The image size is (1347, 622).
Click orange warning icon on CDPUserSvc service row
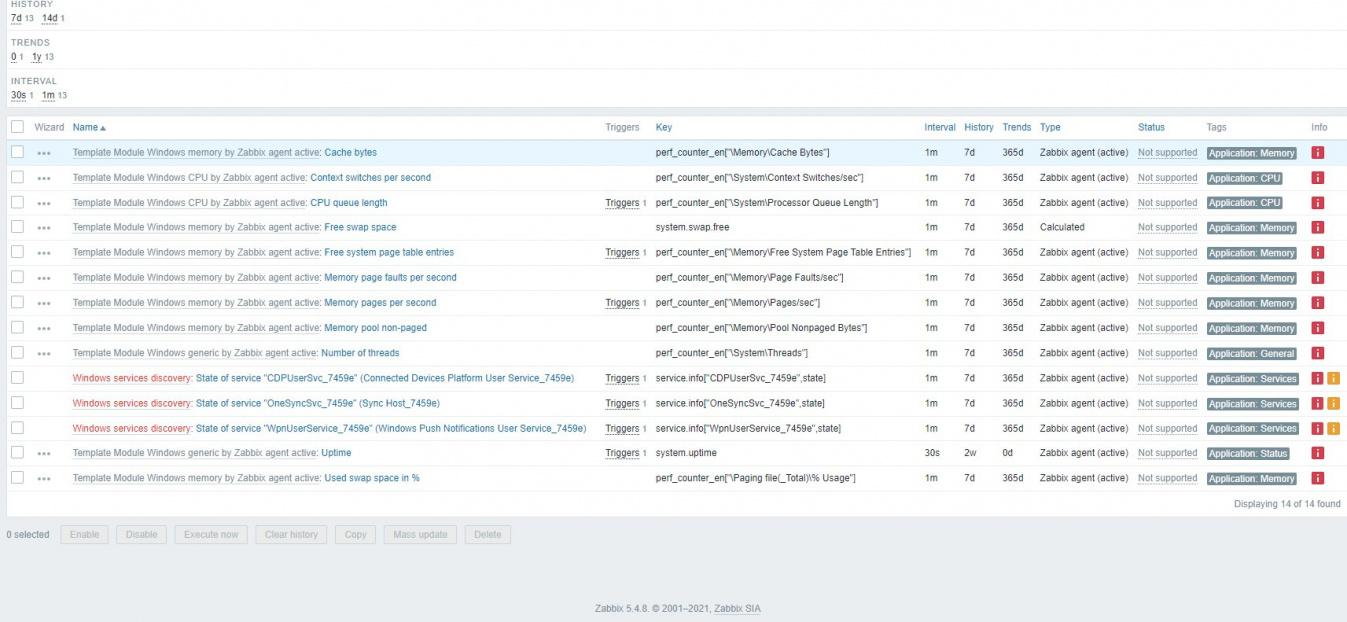tap(1333, 378)
